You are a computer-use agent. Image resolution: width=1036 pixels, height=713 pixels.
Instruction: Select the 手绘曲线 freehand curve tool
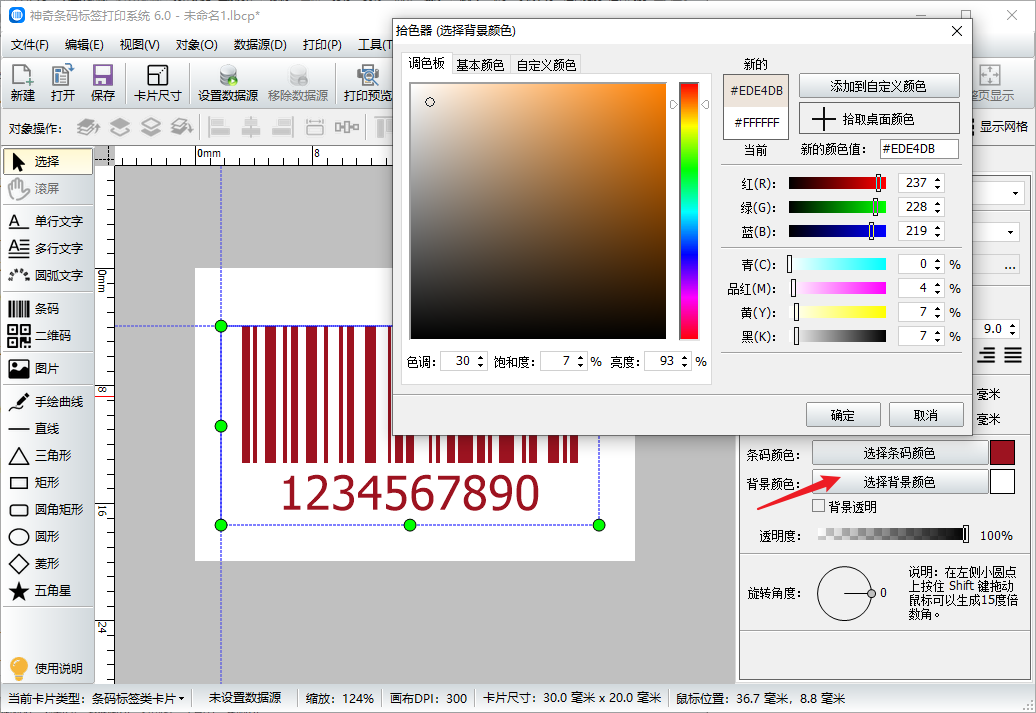48,402
